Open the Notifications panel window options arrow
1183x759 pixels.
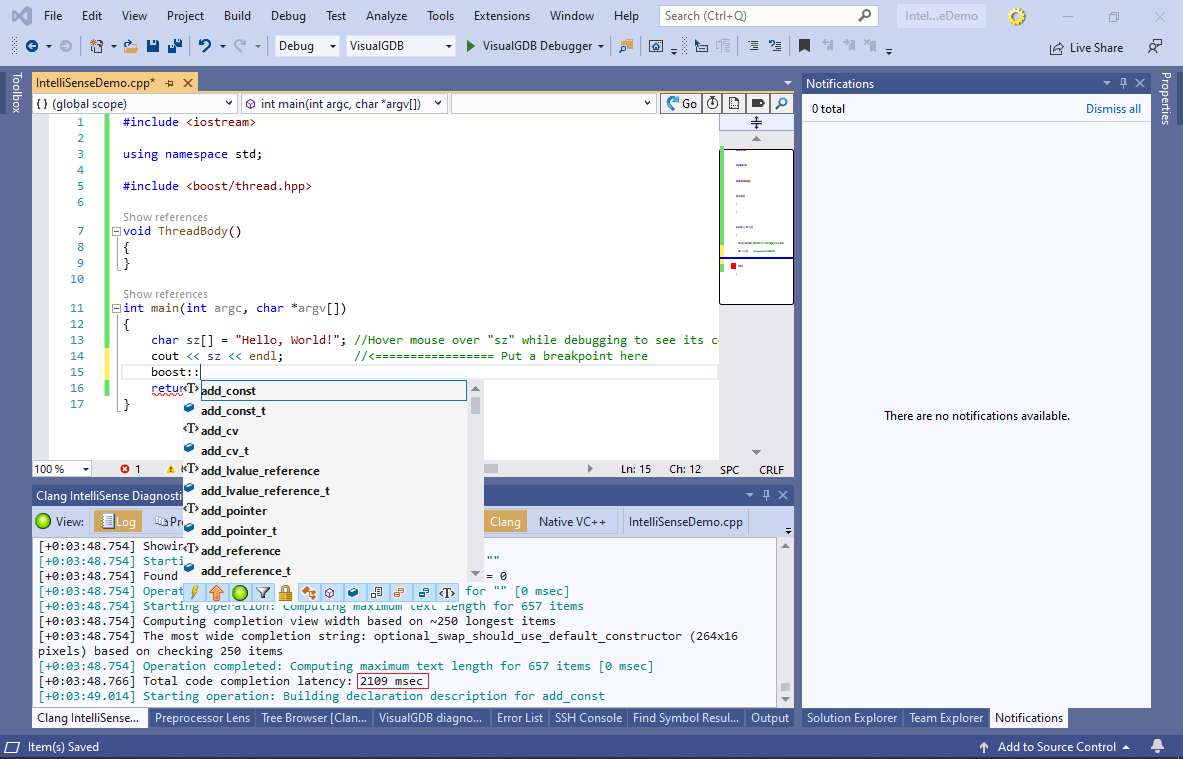[x=1107, y=83]
